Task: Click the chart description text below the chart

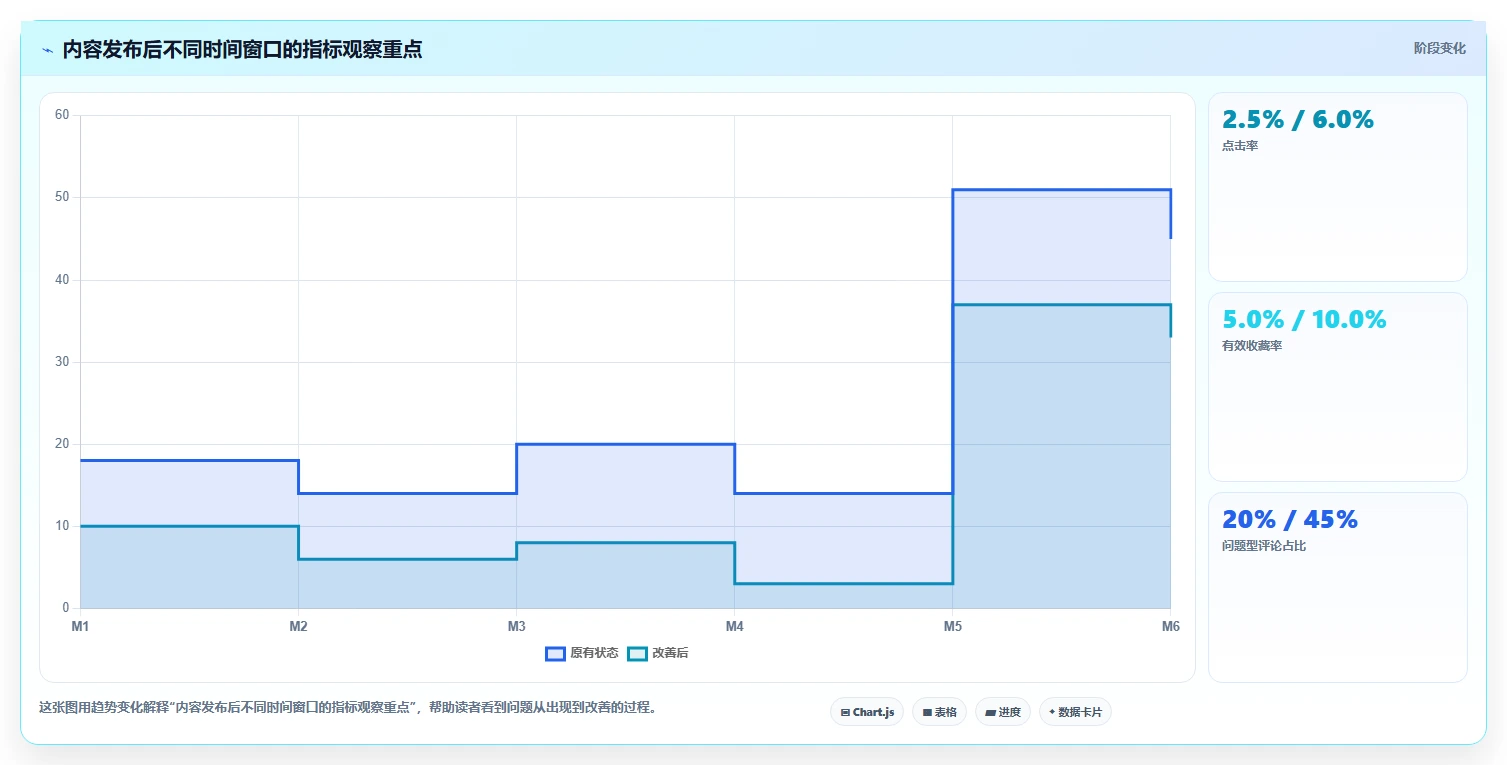Action: [x=349, y=707]
